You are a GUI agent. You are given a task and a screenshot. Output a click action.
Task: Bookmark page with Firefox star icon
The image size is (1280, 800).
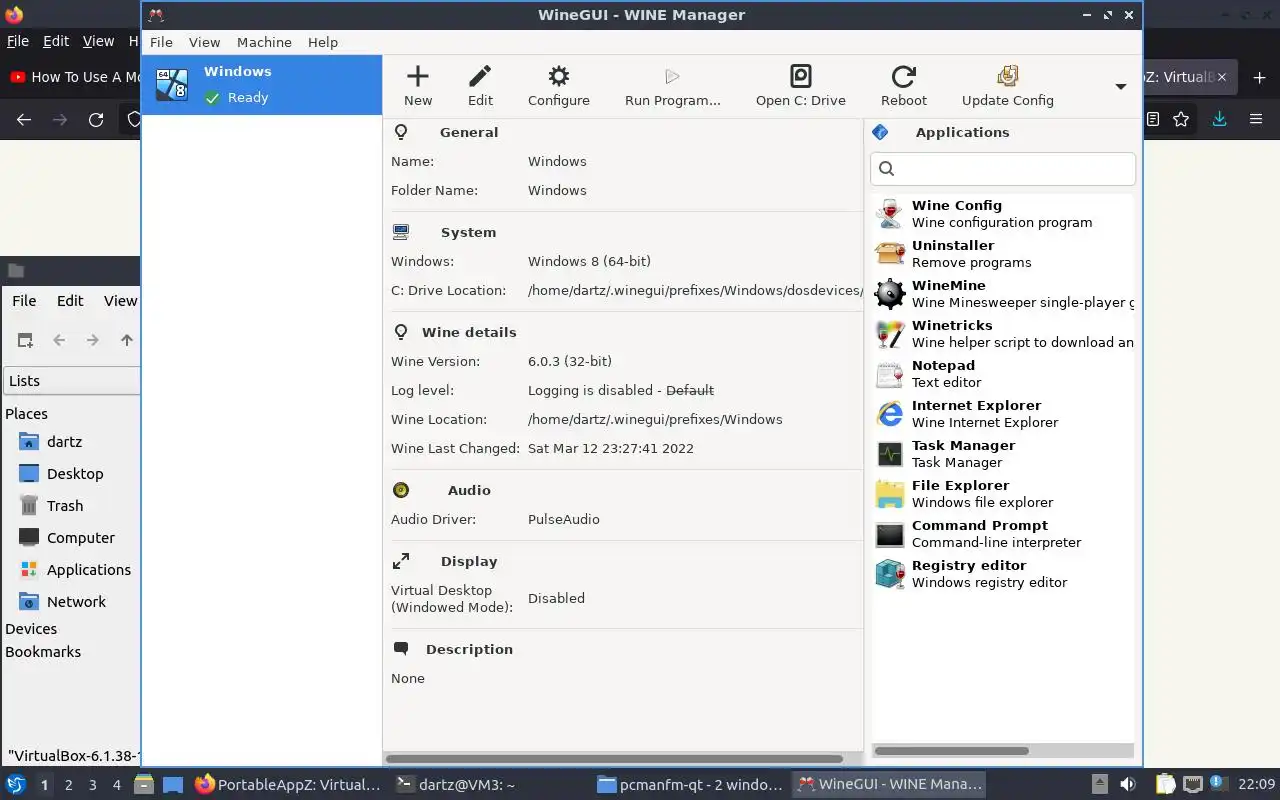(1181, 119)
